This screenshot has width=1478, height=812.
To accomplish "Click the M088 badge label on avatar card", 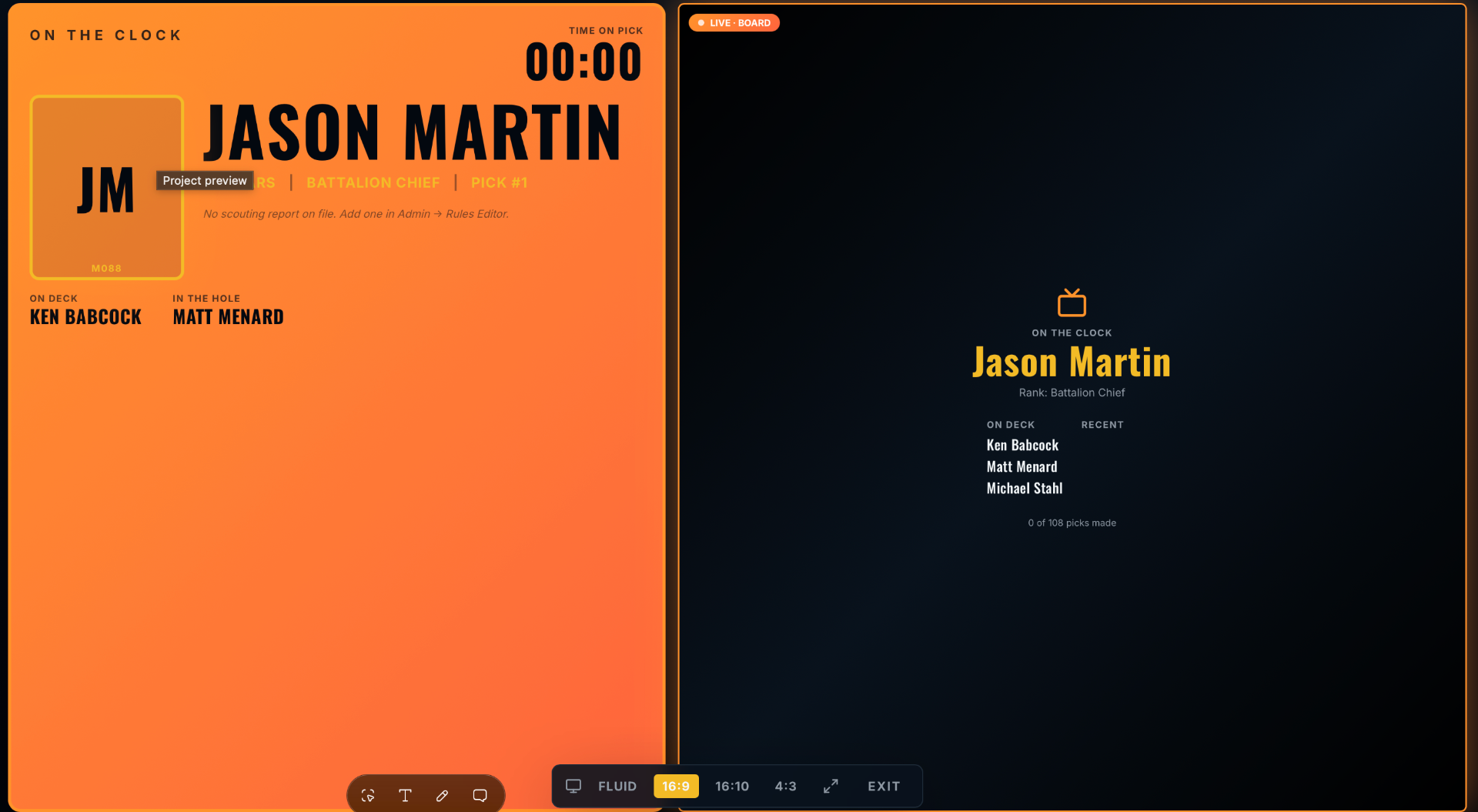I will pos(106,269).
